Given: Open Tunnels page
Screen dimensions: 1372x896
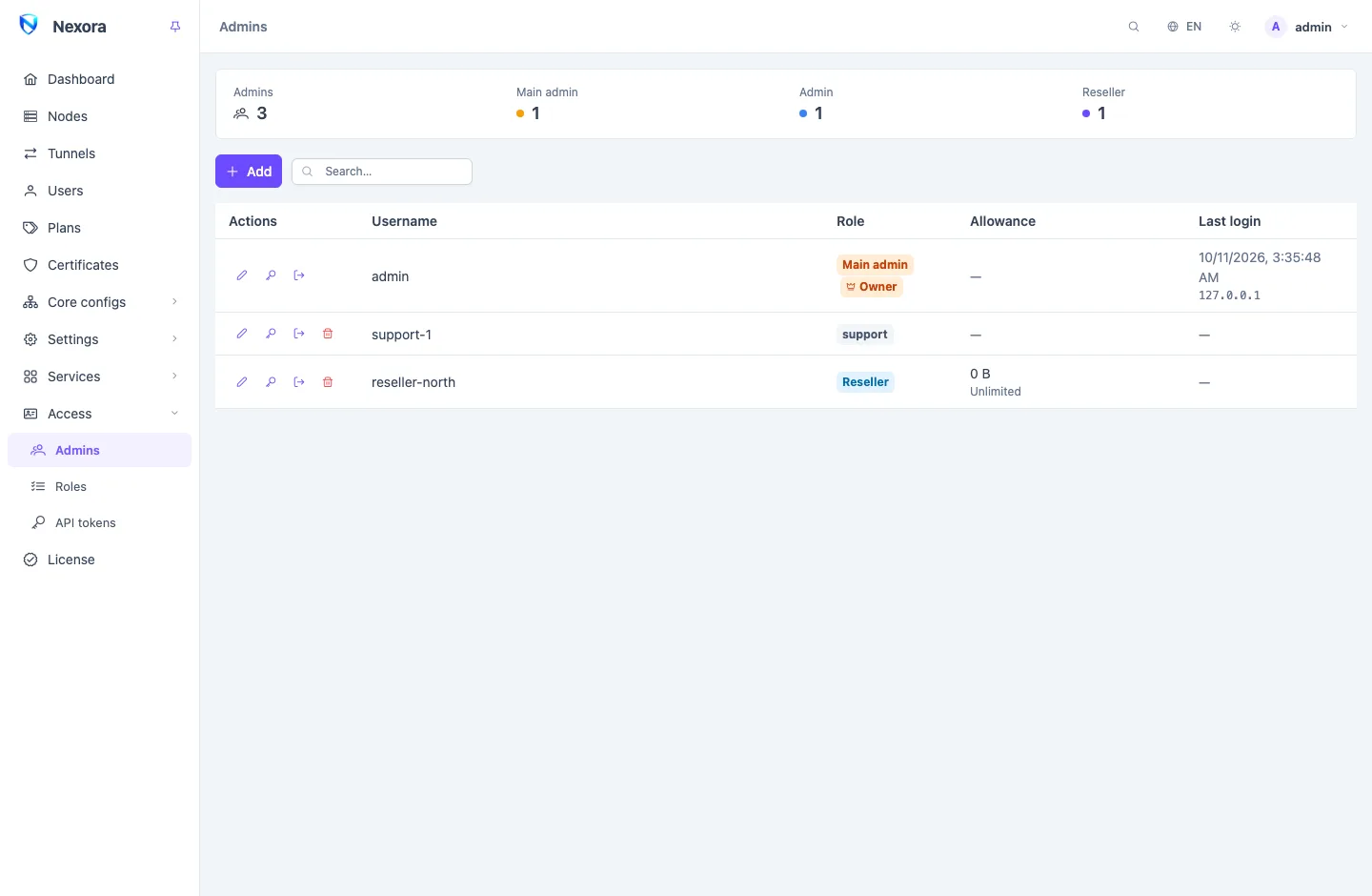Looking at the screenshot, I should 99,153.
